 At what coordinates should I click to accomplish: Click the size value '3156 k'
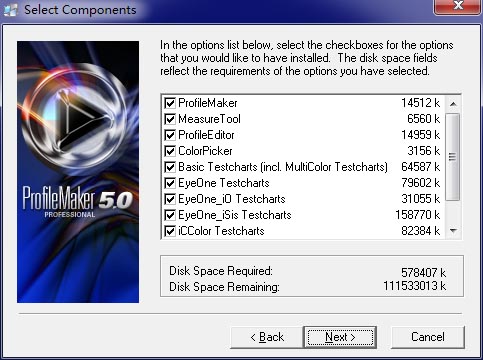[x=424, y=151]
